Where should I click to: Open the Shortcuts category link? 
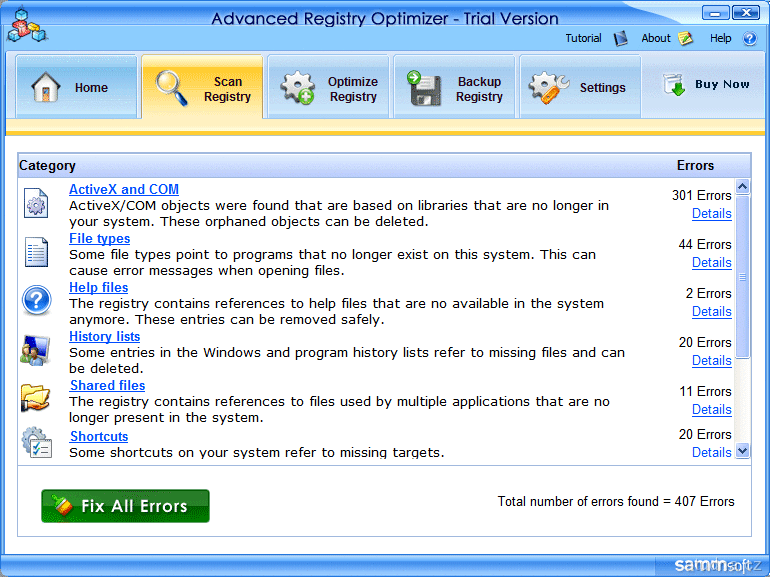(x=99, y=436)
